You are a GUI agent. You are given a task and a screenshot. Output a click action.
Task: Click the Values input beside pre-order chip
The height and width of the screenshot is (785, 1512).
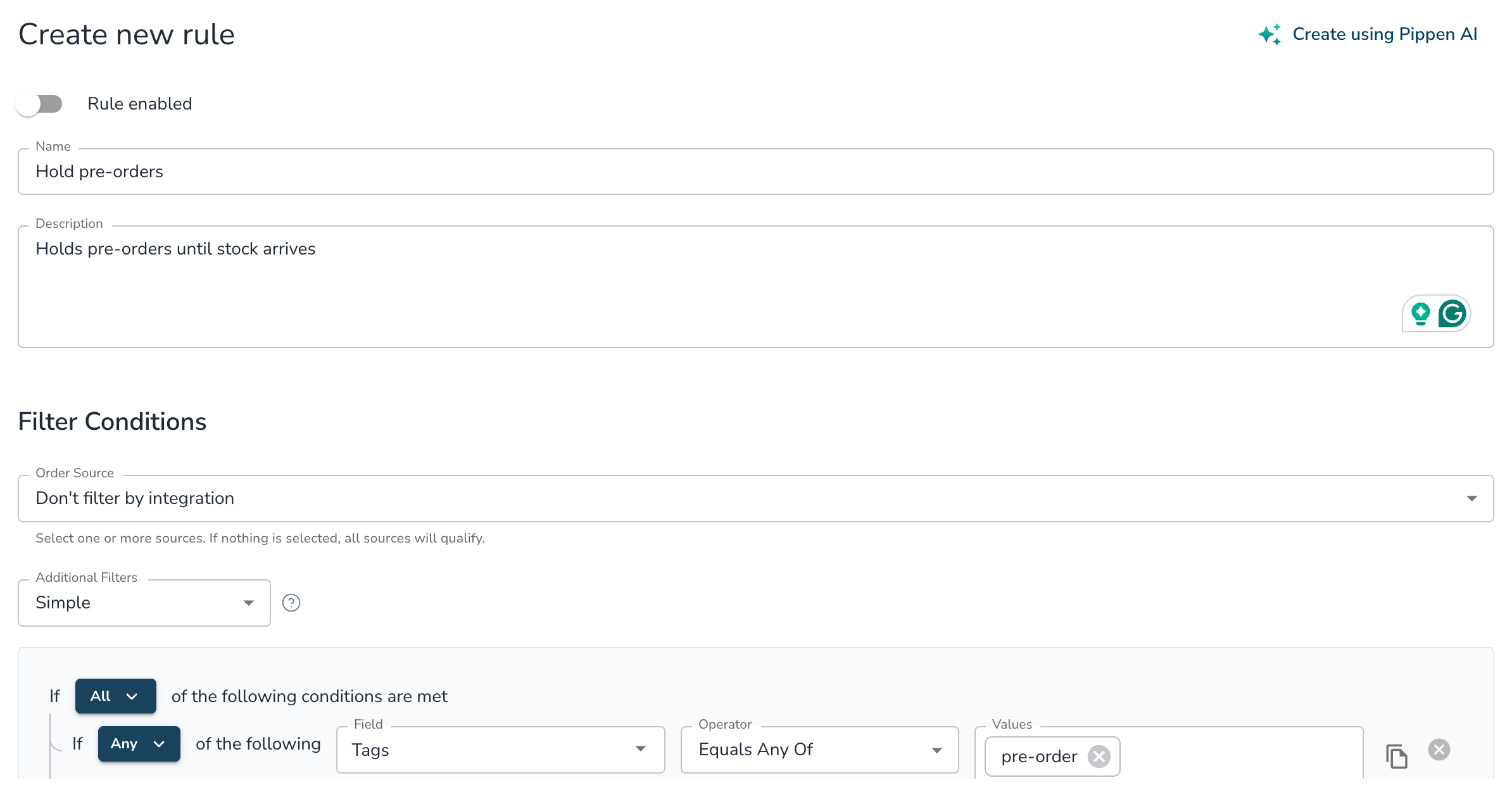[1240, 756]
